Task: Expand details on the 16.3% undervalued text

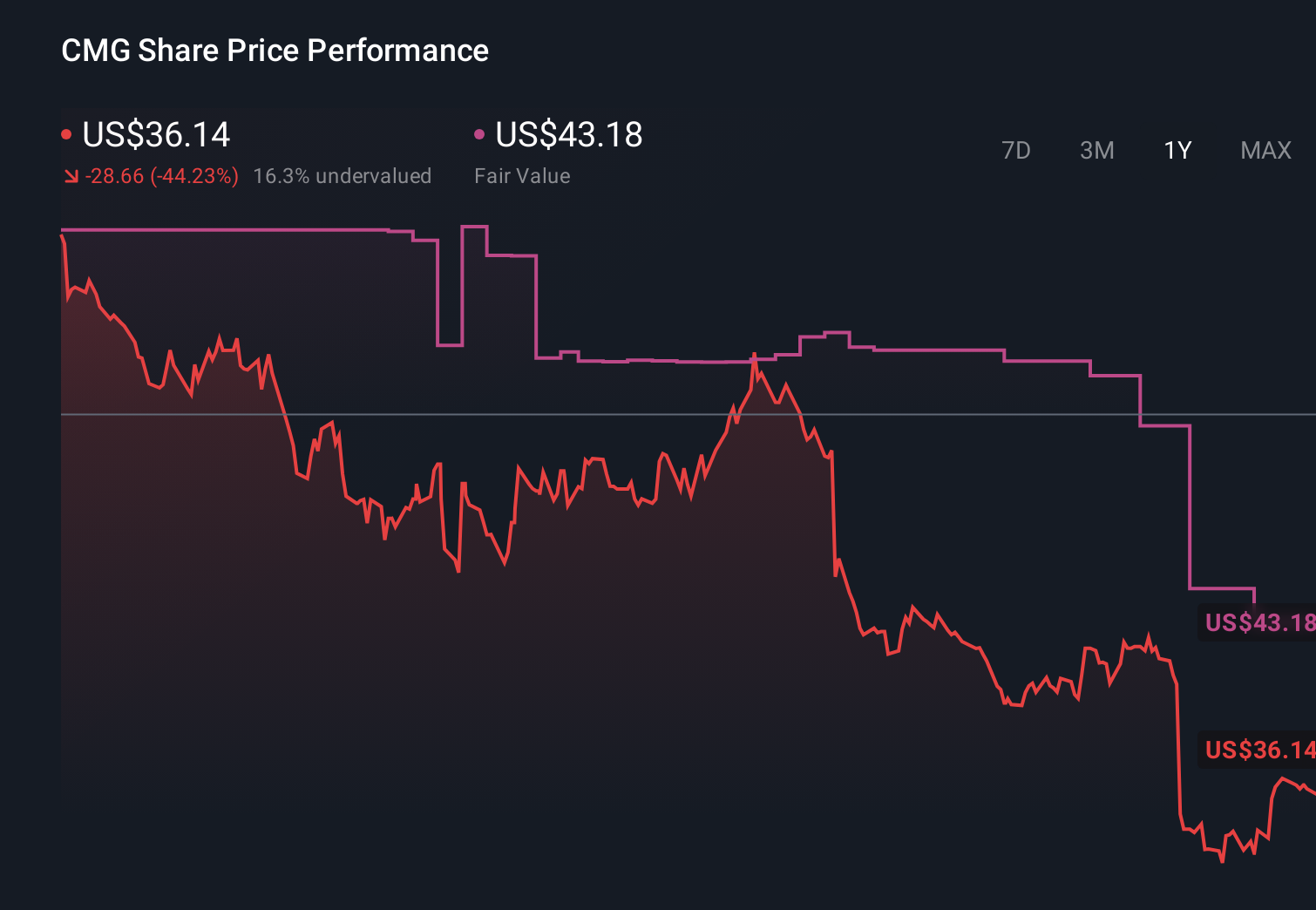Action: [342, 175]
